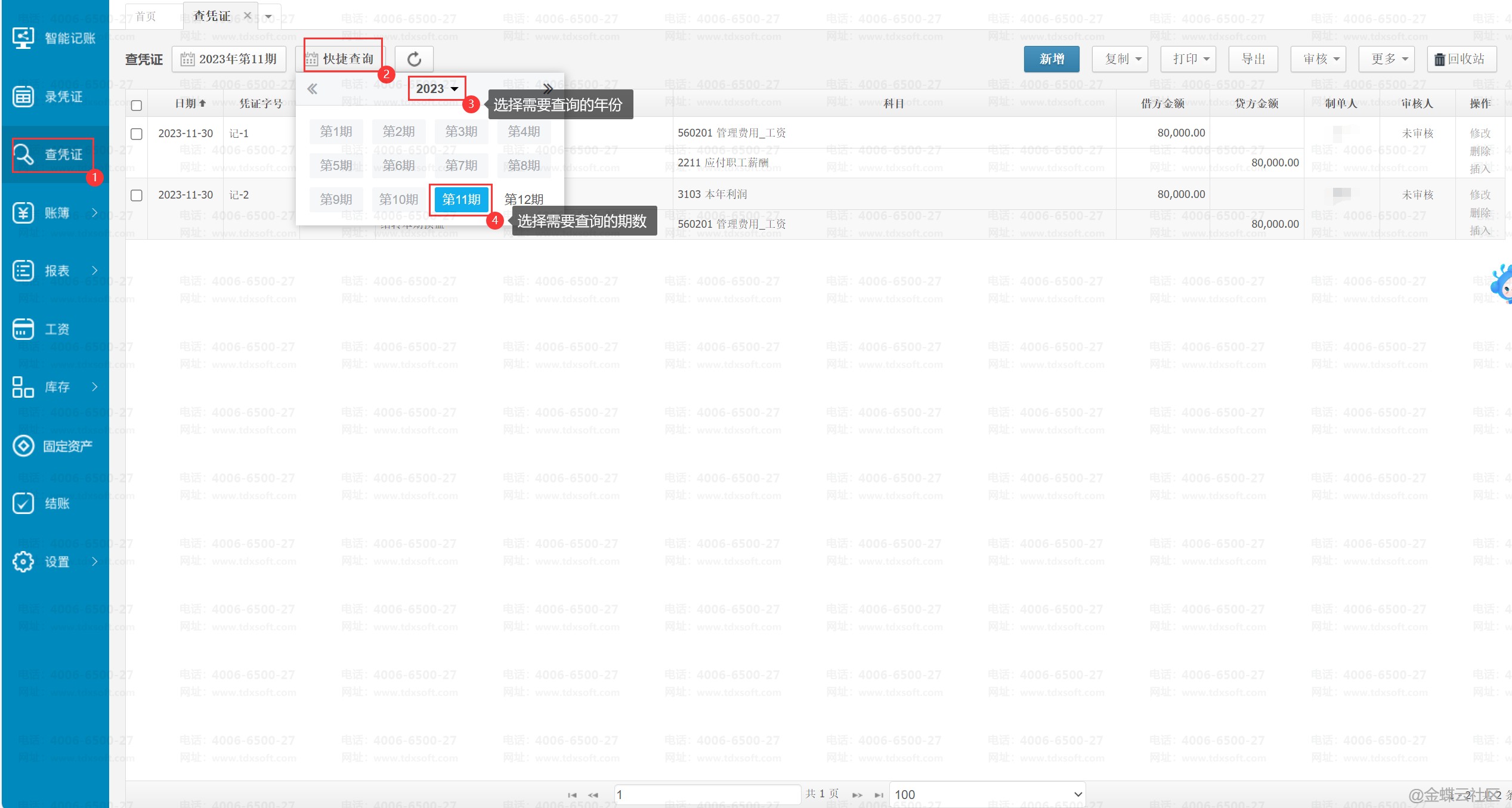Switch to the 首页 tab
1512x808 pixels.
click(146, 16)
